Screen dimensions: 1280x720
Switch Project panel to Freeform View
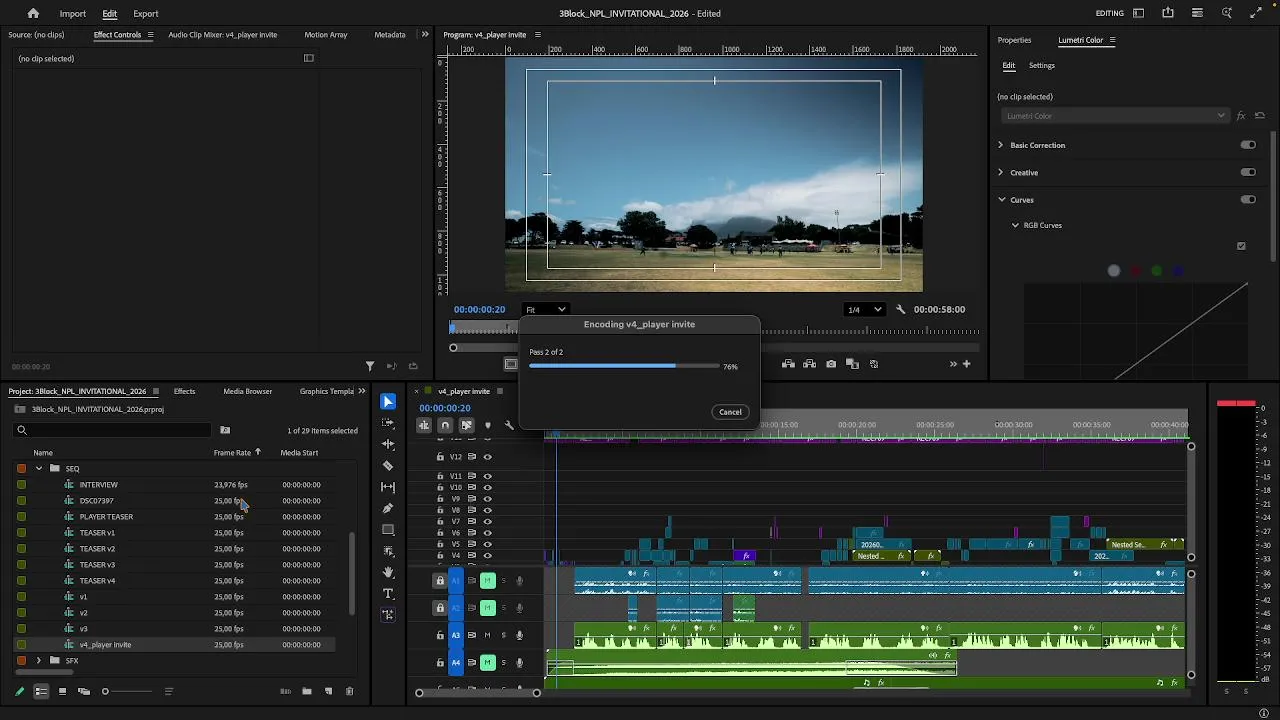coord(84,691)
